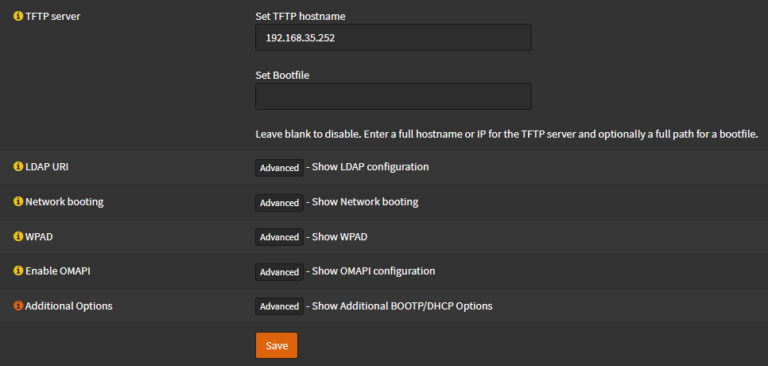Show Advanced additional BOOTP/DHCP options

tap(279, 306)
